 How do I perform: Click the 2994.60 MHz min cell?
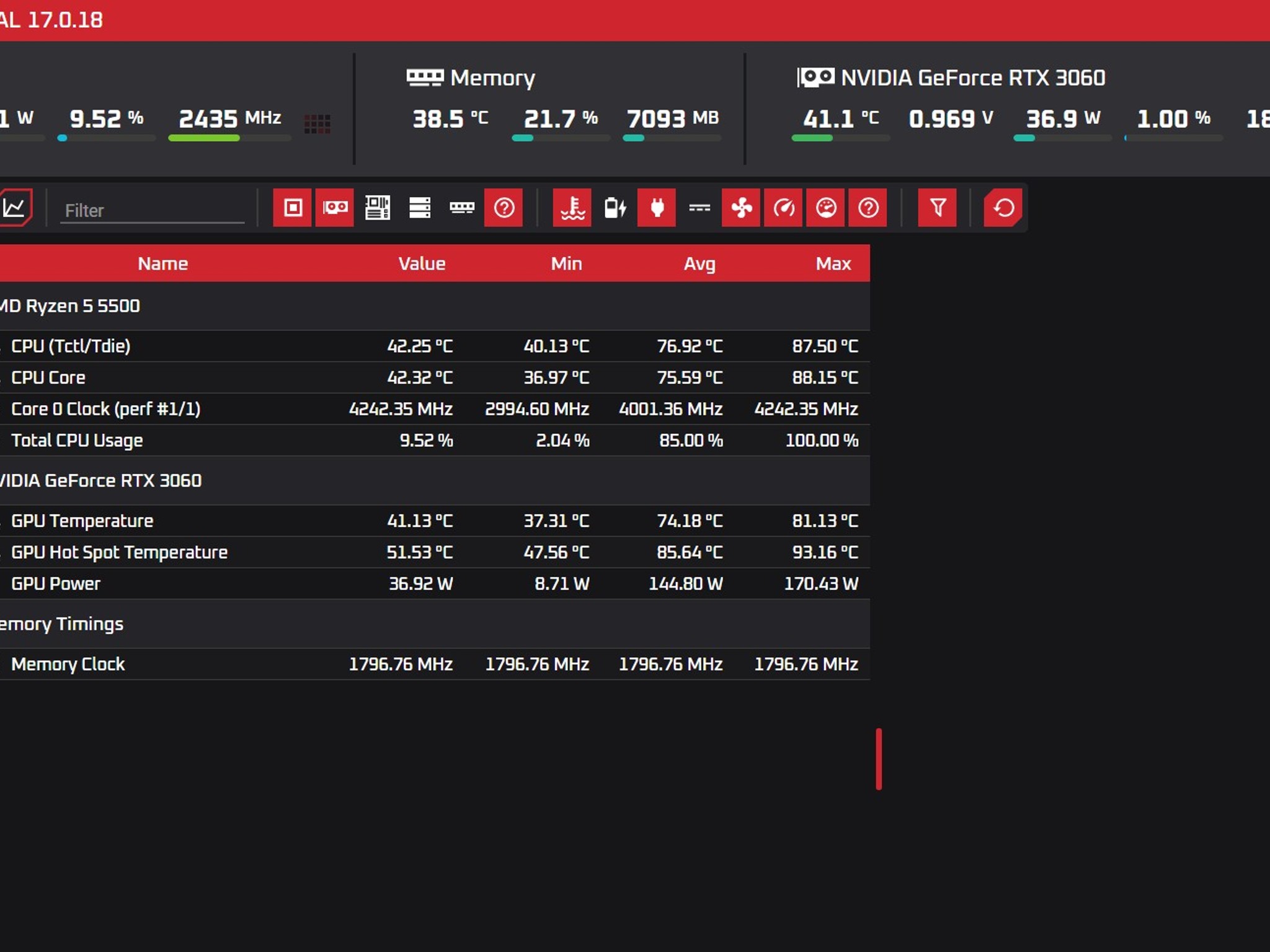[537, 409]
